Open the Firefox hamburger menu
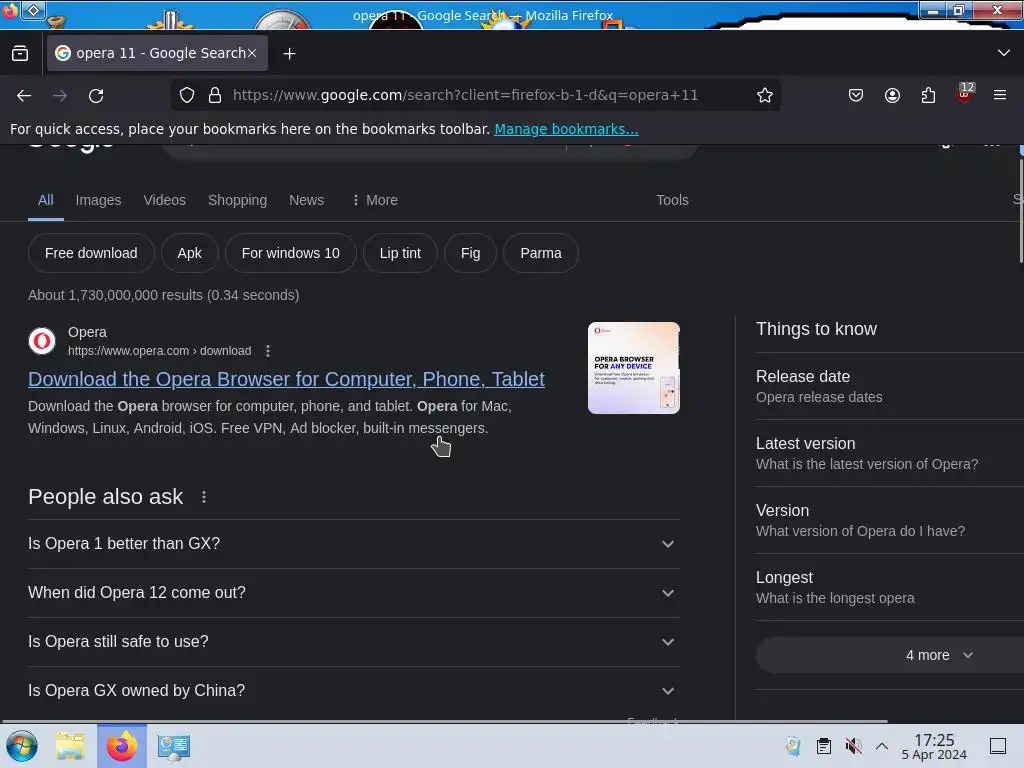 [x=1000, y=95]
